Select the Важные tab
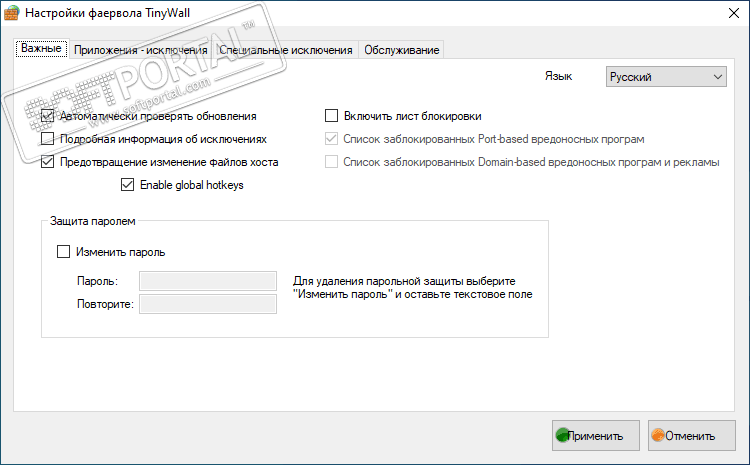The width and height of the screenshot is (750, 465). coord(42,48)
